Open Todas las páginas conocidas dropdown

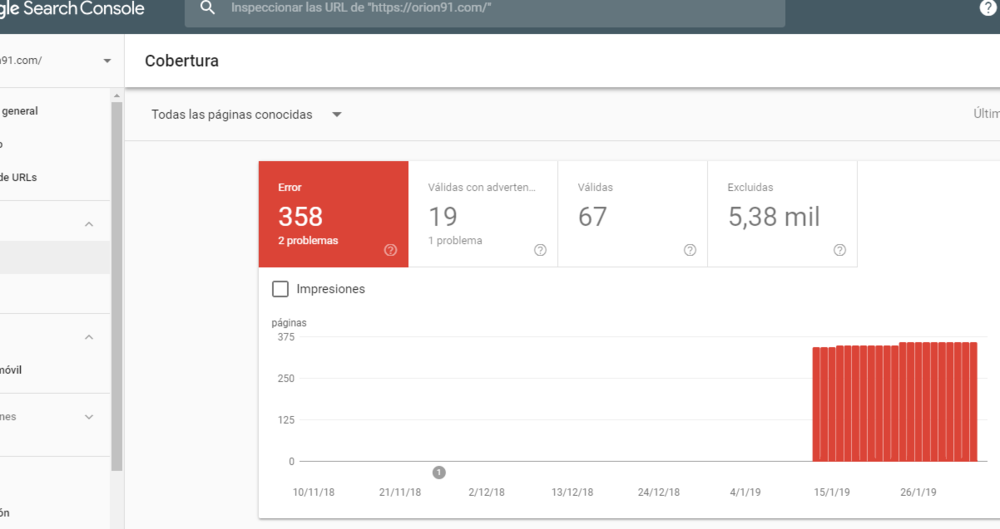[246, 115]
